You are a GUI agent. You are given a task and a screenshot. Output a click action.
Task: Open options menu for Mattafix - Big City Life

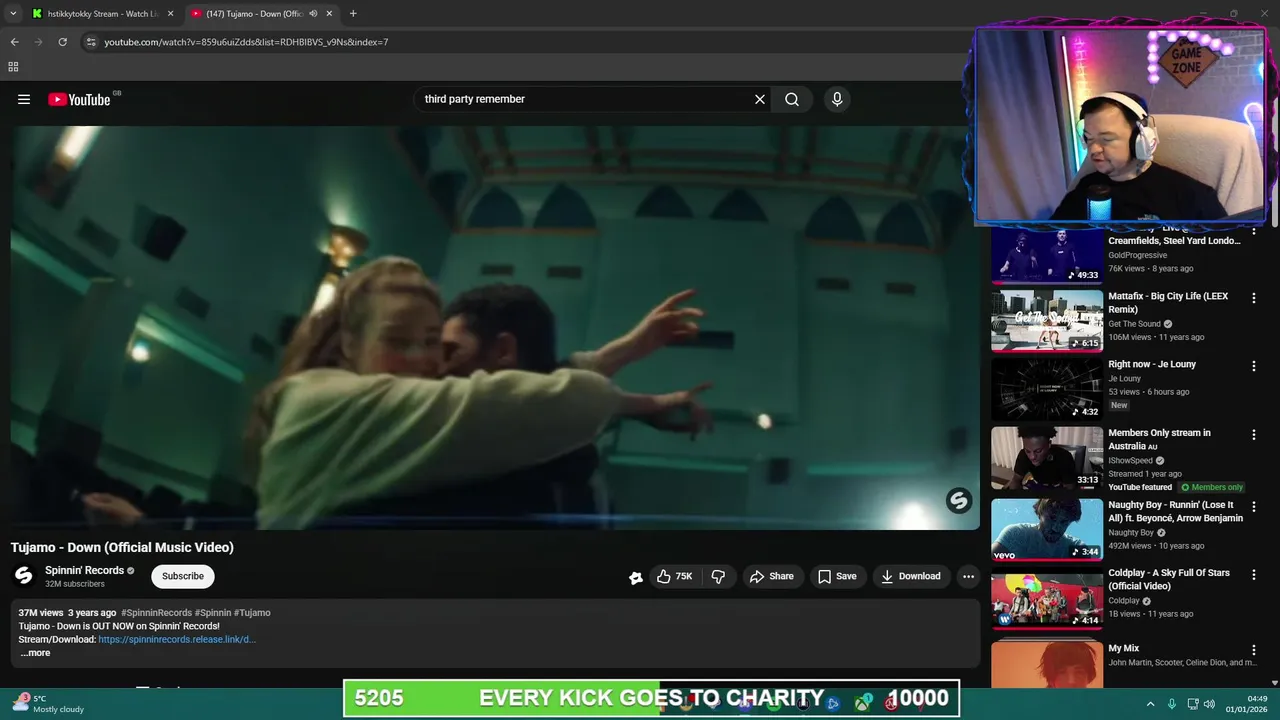(x=1254, y=298)
